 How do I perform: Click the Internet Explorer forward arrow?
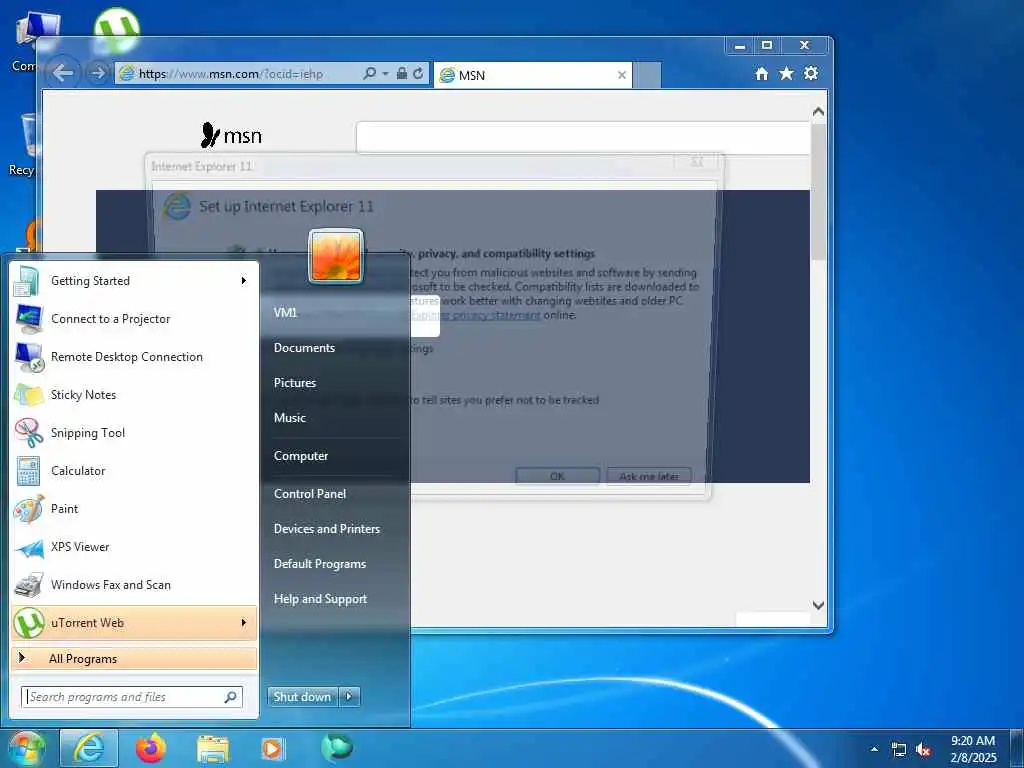coord(97,73)
